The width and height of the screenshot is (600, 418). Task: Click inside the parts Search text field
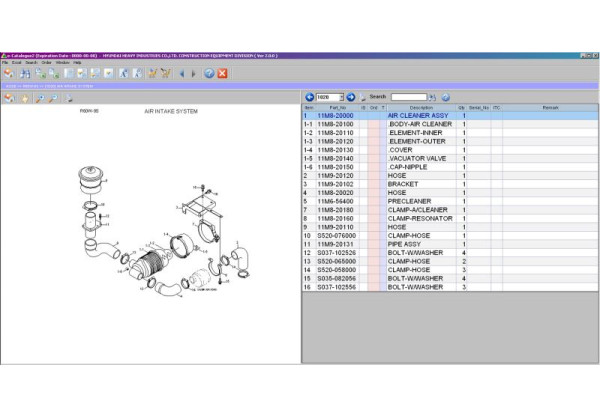pos(408,97)
